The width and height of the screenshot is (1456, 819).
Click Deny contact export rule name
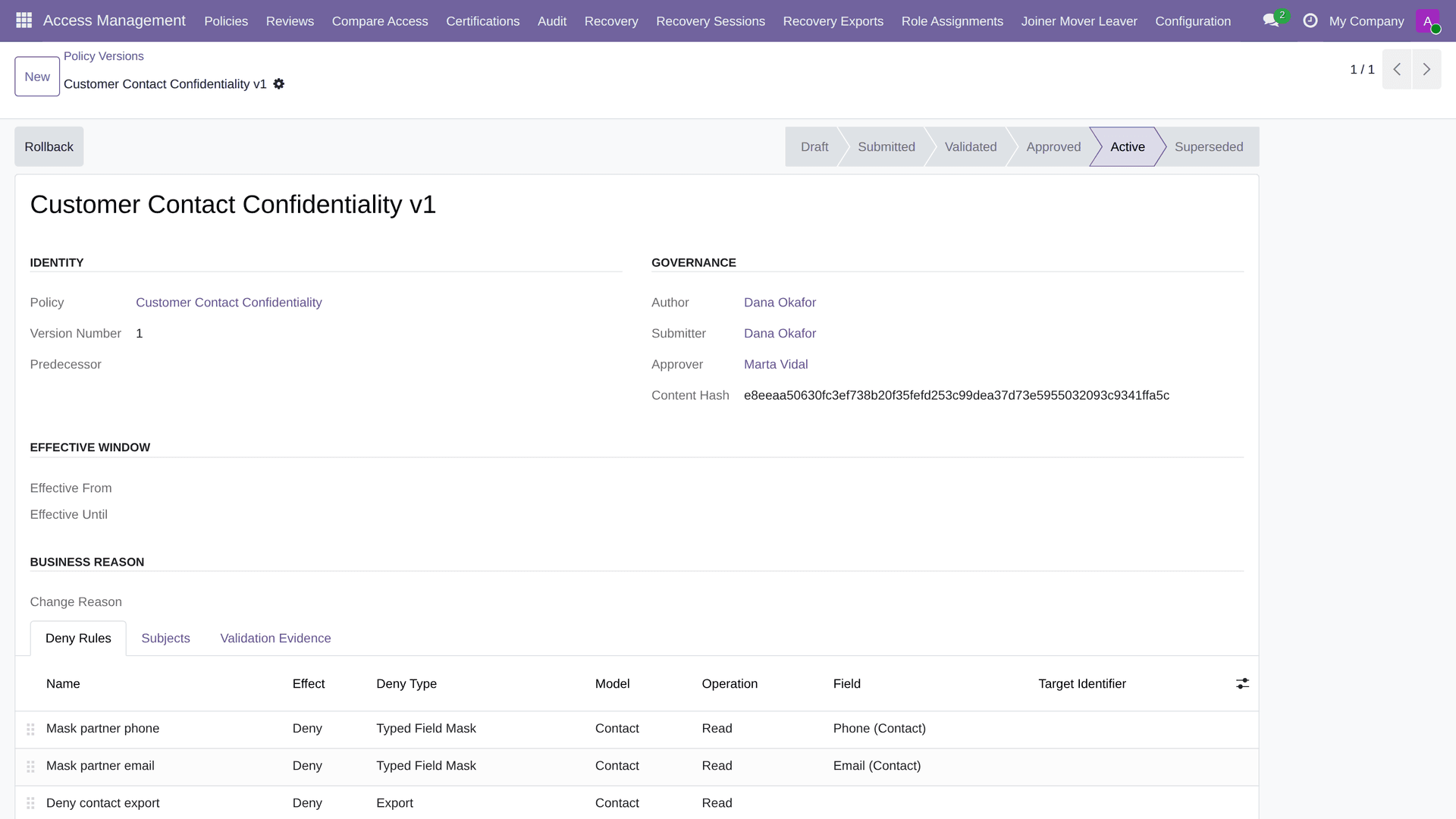pos(102,803)
